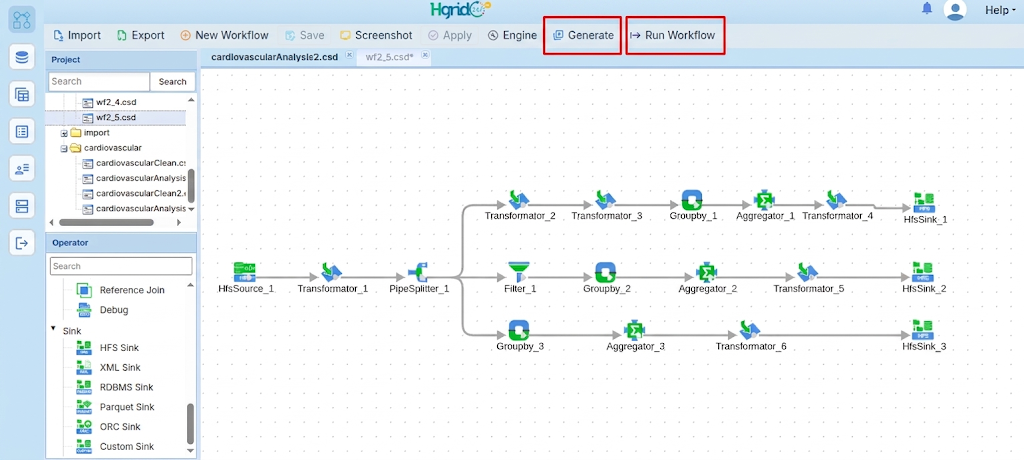This screenshot has height=460, width=1024.
Task: Close the cardiovascularAnalysie2.csd tab
Action: tap(349, 55)
